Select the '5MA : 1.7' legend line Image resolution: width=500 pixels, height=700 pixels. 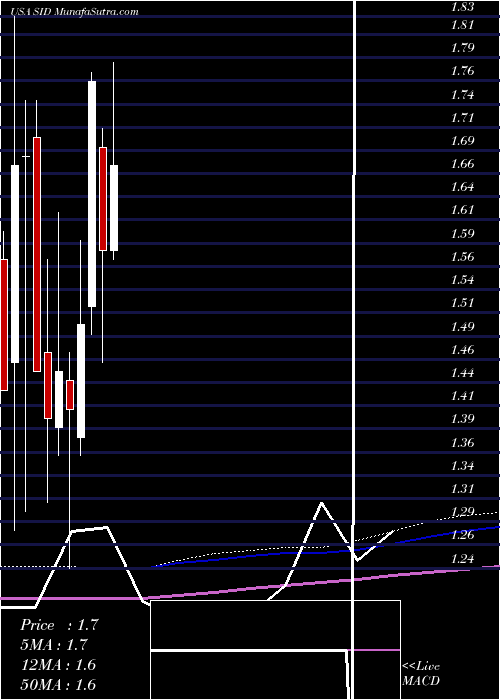click(54, 645)
